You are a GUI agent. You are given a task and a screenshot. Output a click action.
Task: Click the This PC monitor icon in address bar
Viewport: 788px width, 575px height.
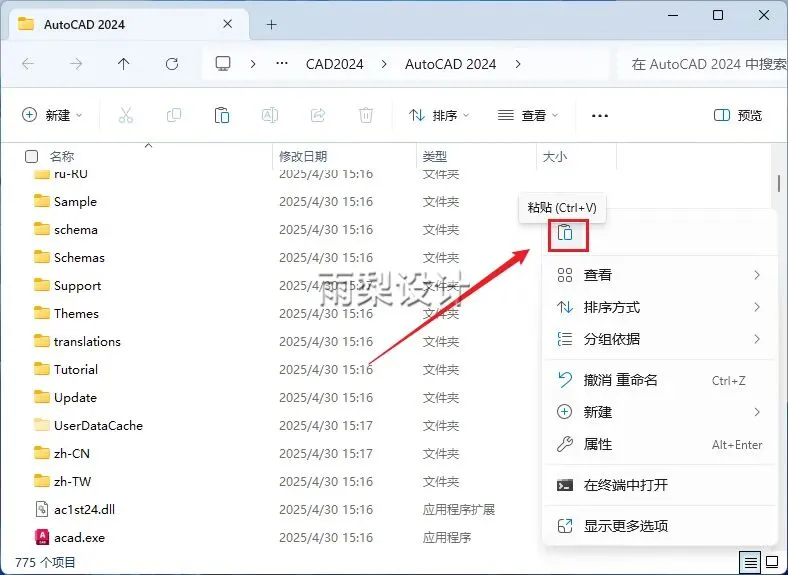[223, 64]
